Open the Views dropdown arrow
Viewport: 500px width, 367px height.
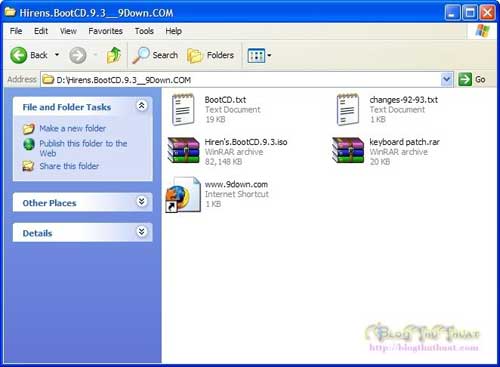[x=269, y=55]
